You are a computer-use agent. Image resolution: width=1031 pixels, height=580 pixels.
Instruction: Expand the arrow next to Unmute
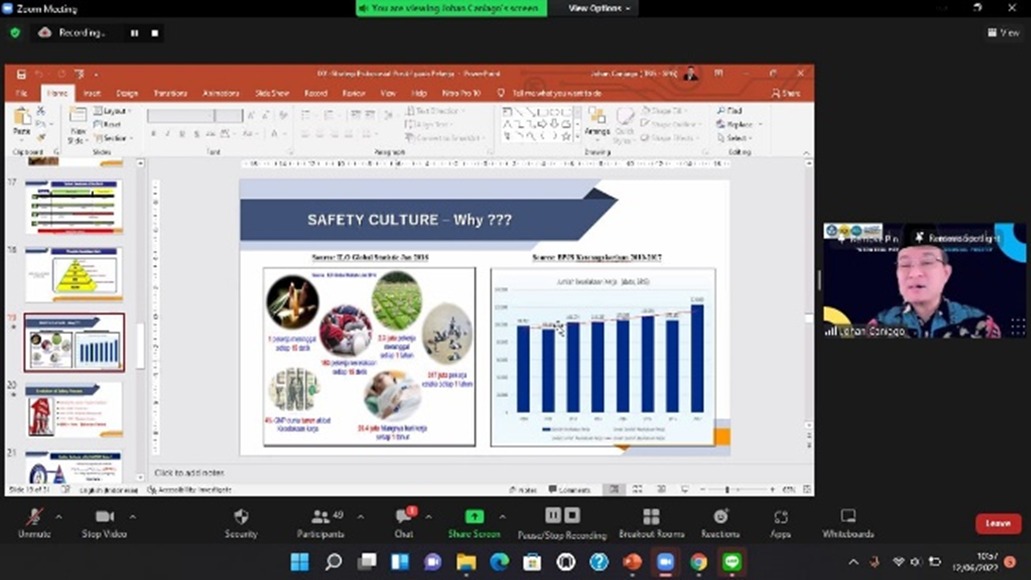coord(58,517)
